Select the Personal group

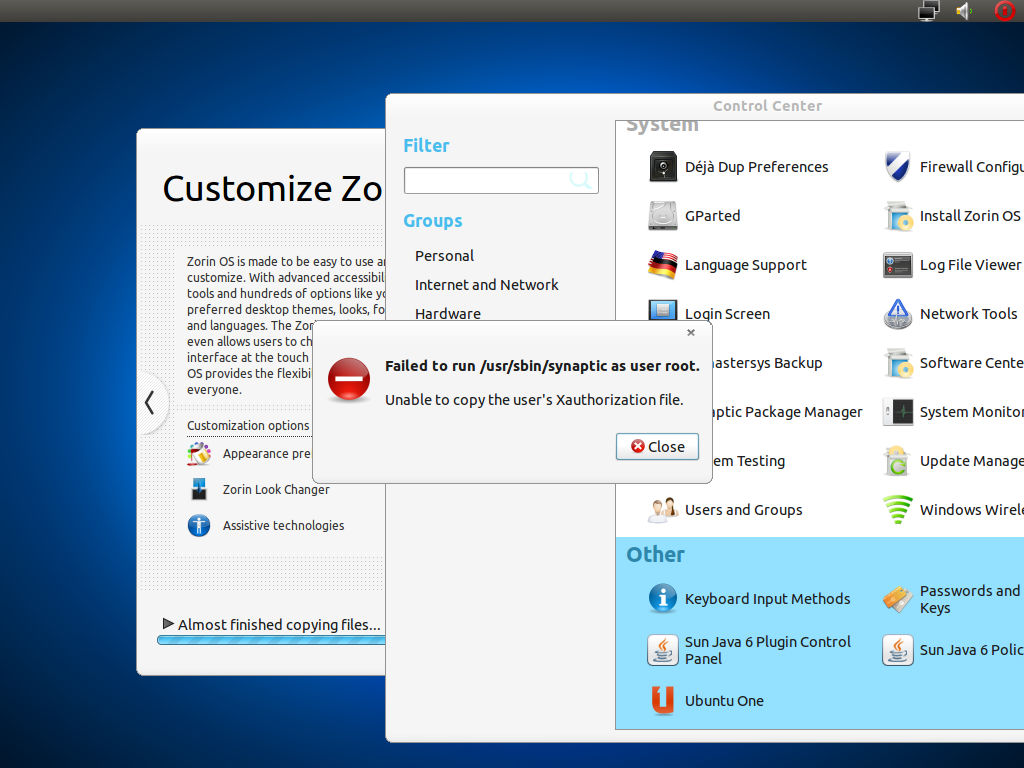pos(444,255)
